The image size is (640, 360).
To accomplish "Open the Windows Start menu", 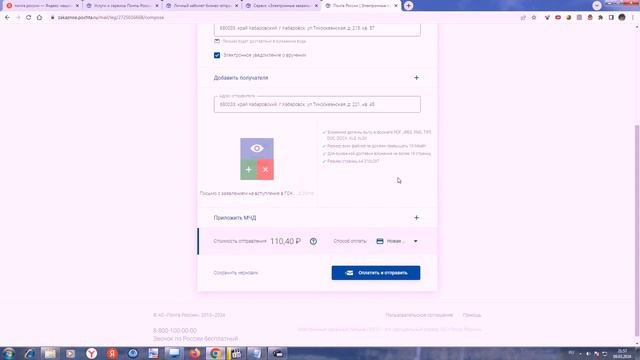I will 9,353.
